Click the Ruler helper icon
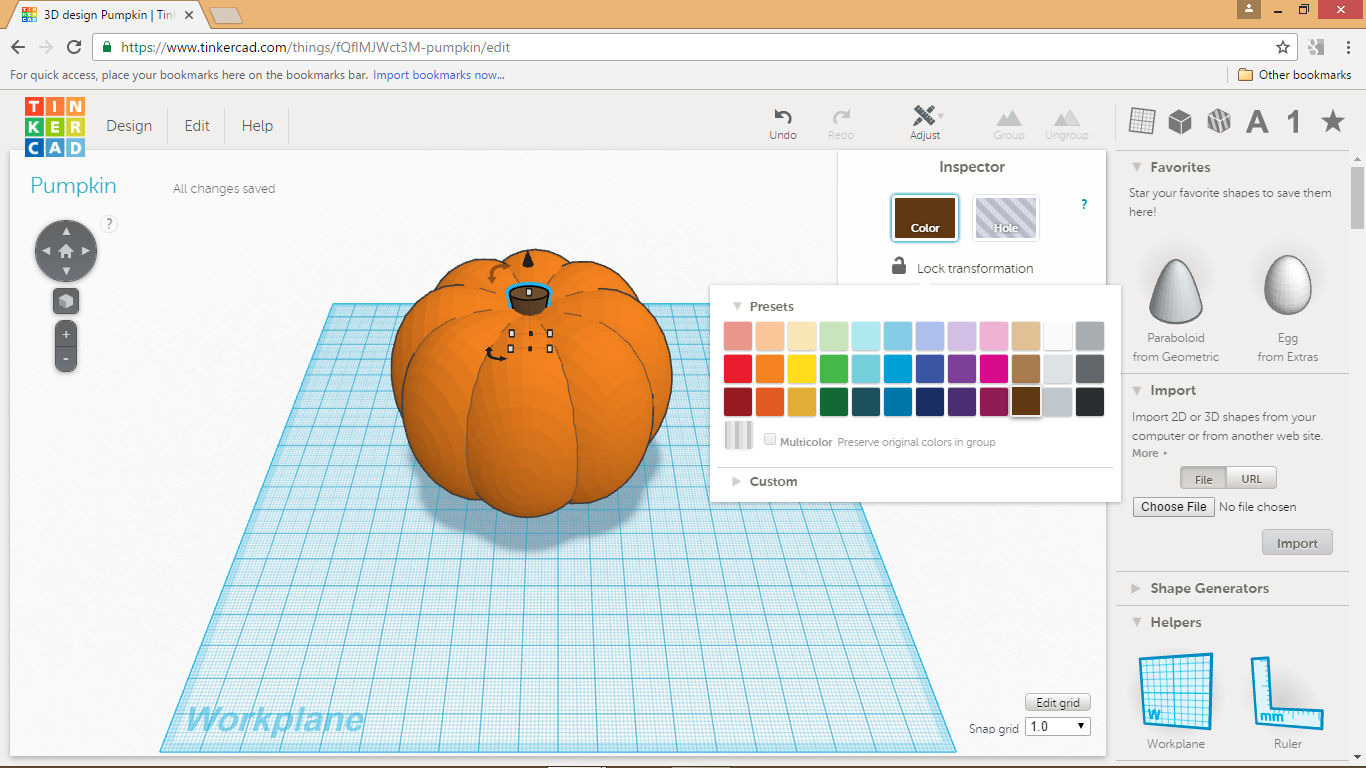 point(1287,690)
